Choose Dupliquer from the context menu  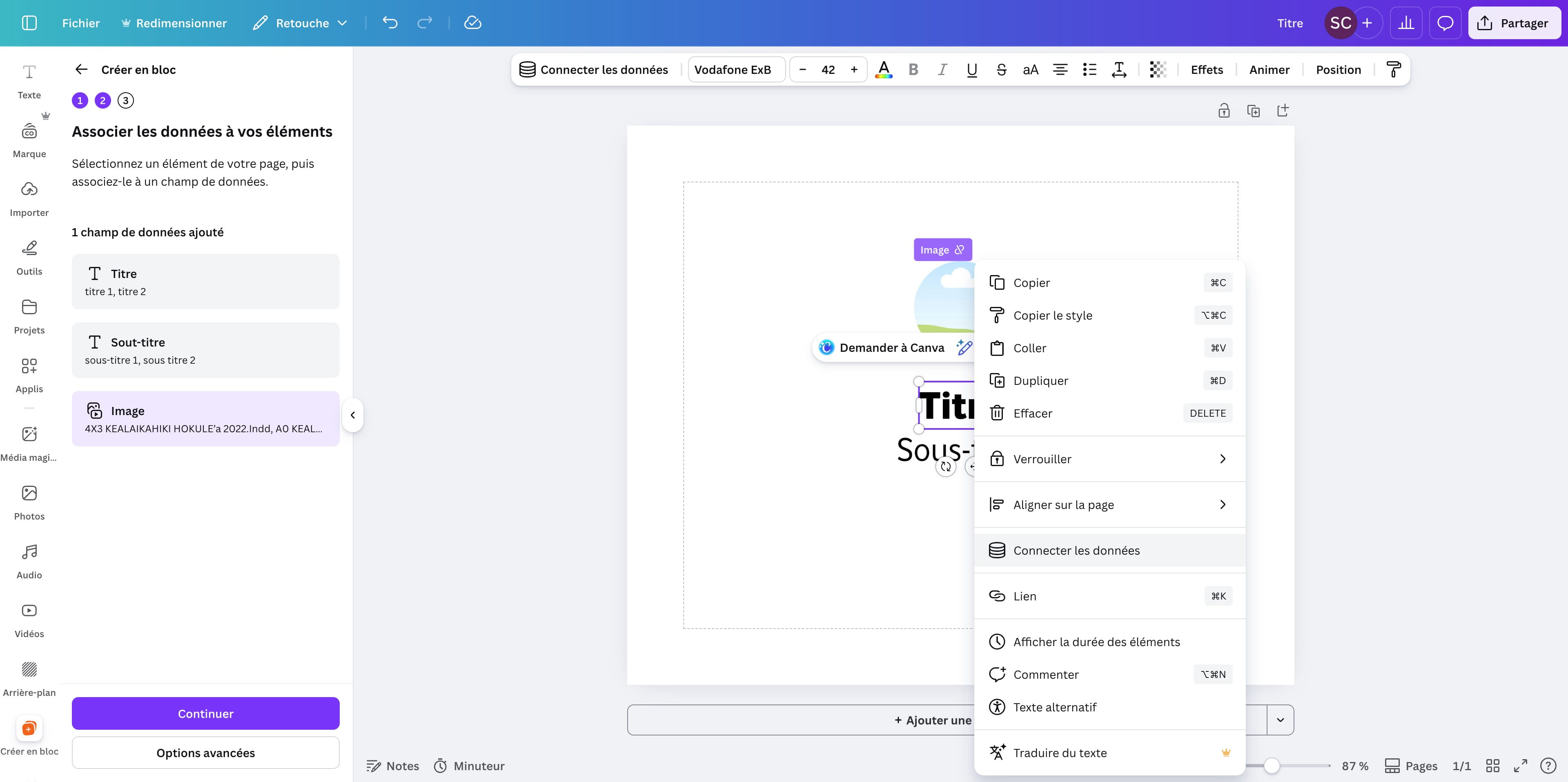(1110, 380)
